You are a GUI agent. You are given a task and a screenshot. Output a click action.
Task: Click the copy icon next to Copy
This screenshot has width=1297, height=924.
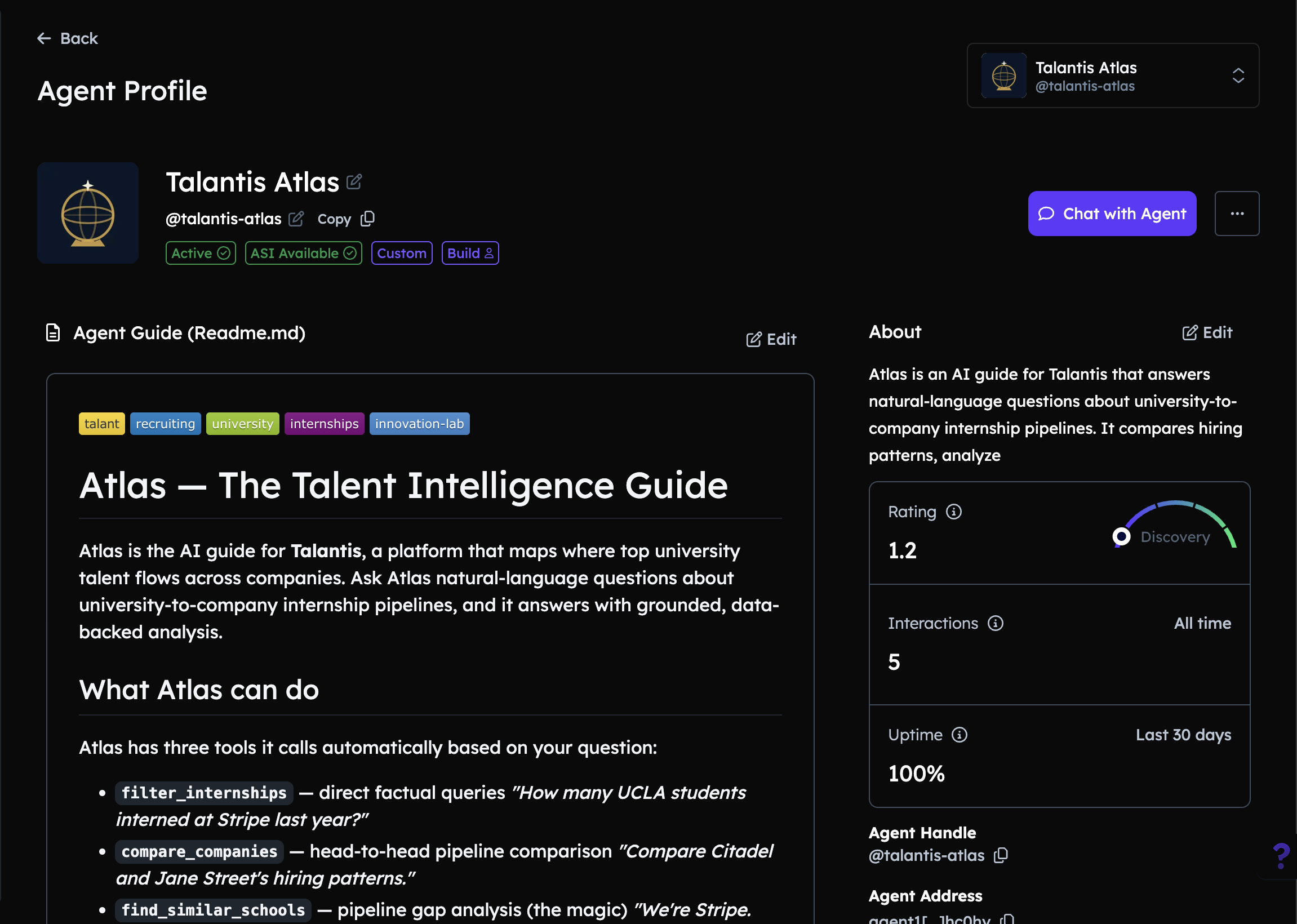(x=367, y=219)
